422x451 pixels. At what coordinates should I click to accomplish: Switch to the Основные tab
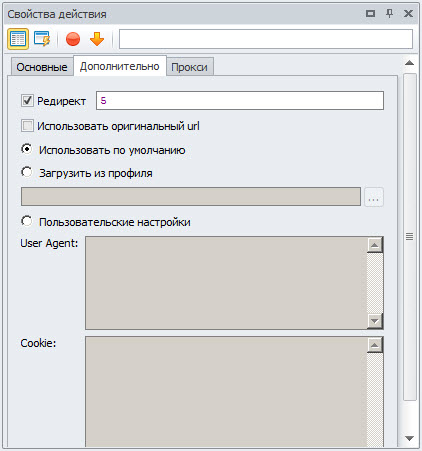tap(42, 67)
